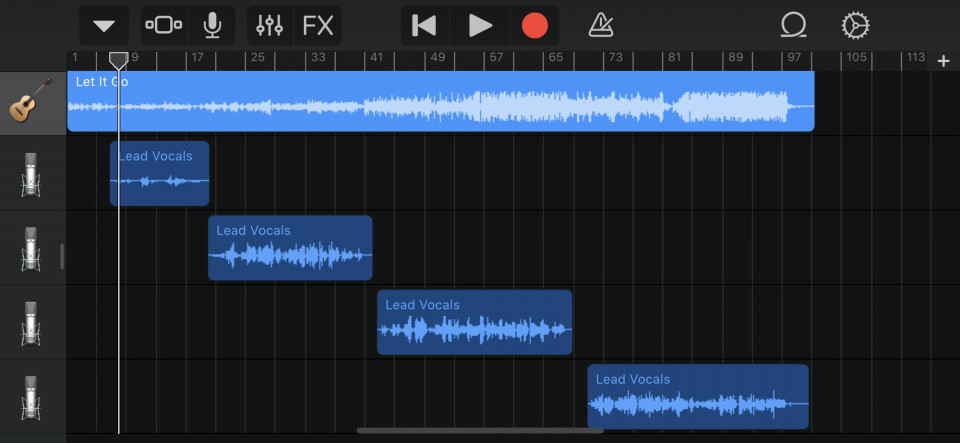Select Lead Vocals region starting near bar 70
This screenshot has height=443, width=960.
tap(698, 396)
